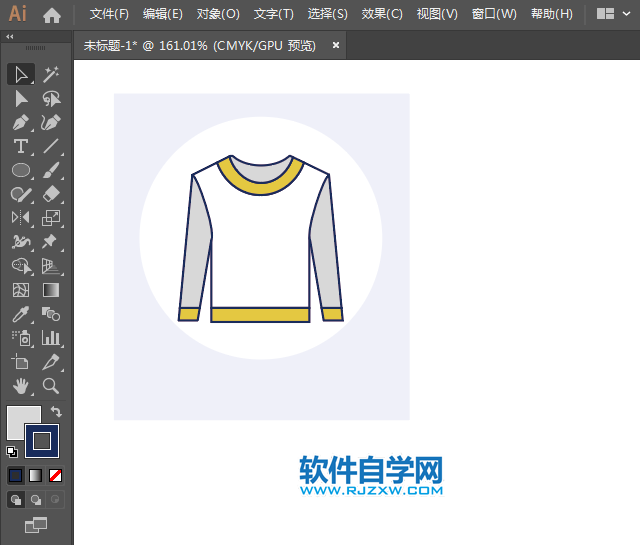
Task: Open the 文字(T) menu
Action: (273, 14)
